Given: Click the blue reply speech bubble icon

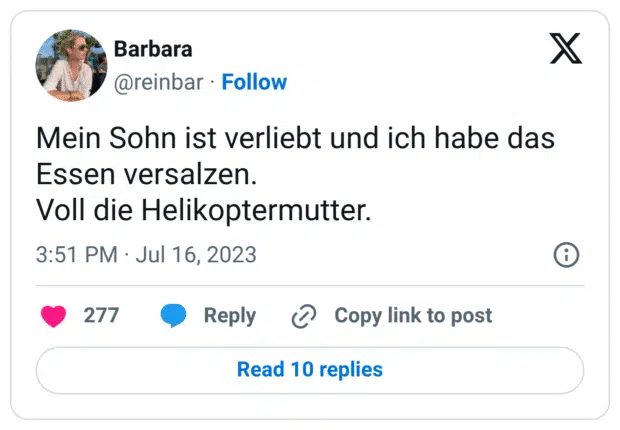Looking at the screenshot, I should point(174,316).
